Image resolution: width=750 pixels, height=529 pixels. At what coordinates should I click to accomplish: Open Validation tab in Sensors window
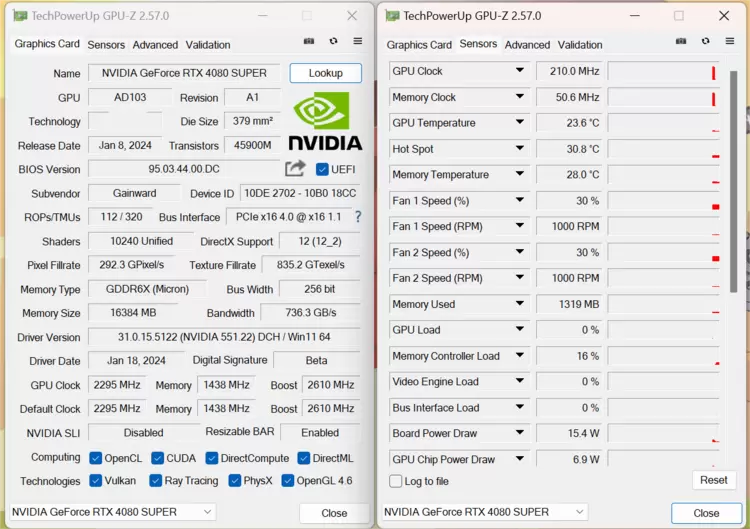coord(580,45)
